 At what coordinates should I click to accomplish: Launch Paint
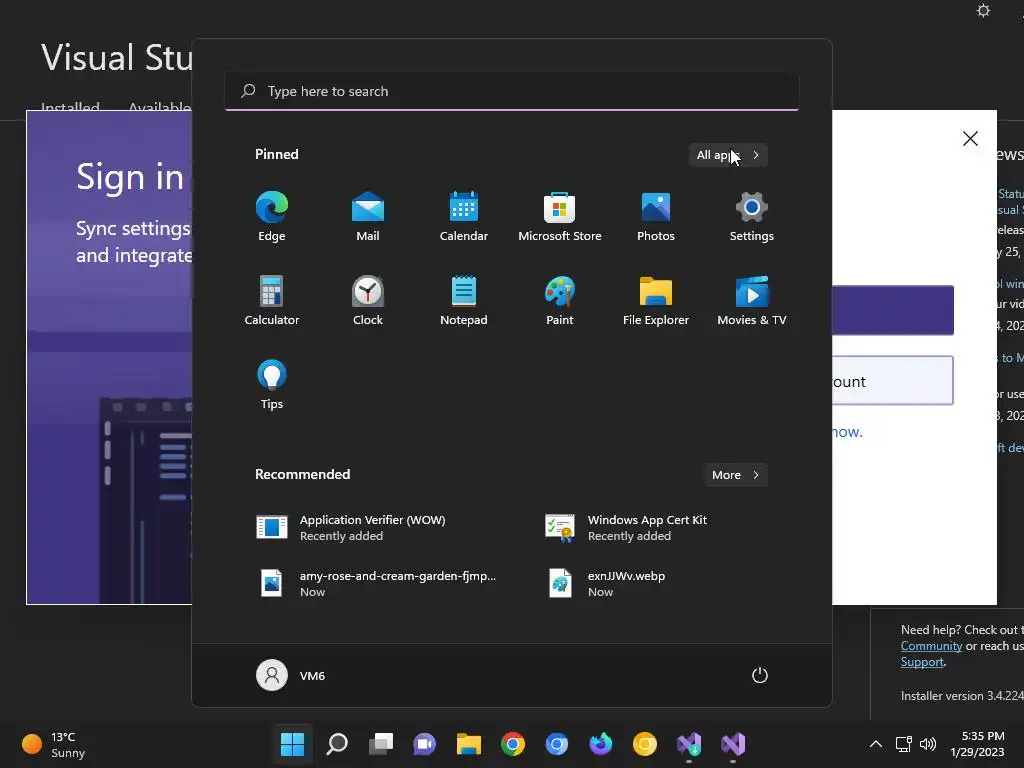[x=560, y=300]
